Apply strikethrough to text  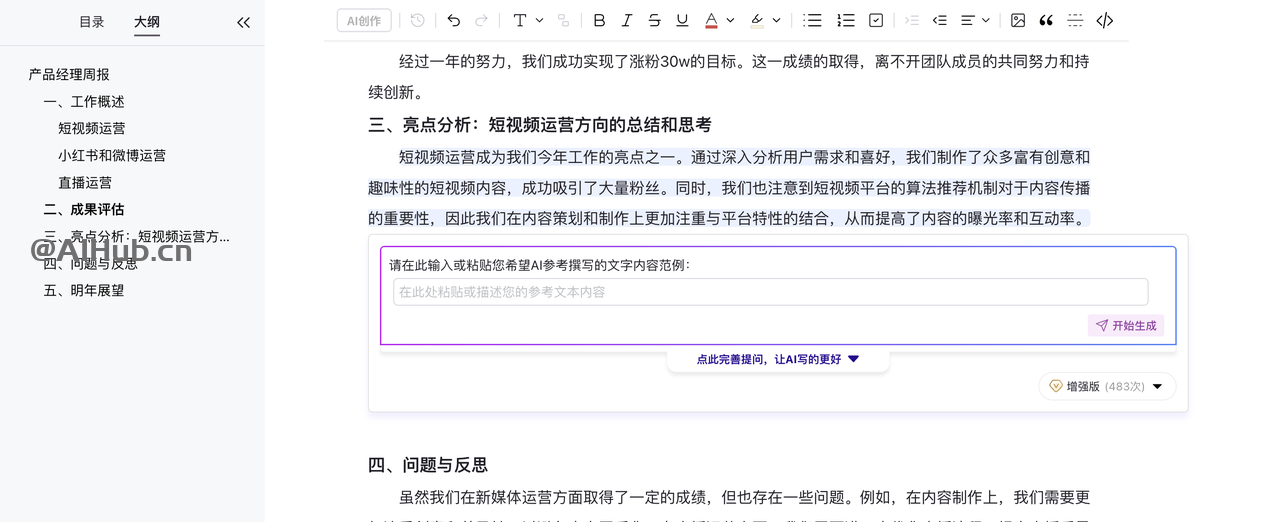coord(654,20)
